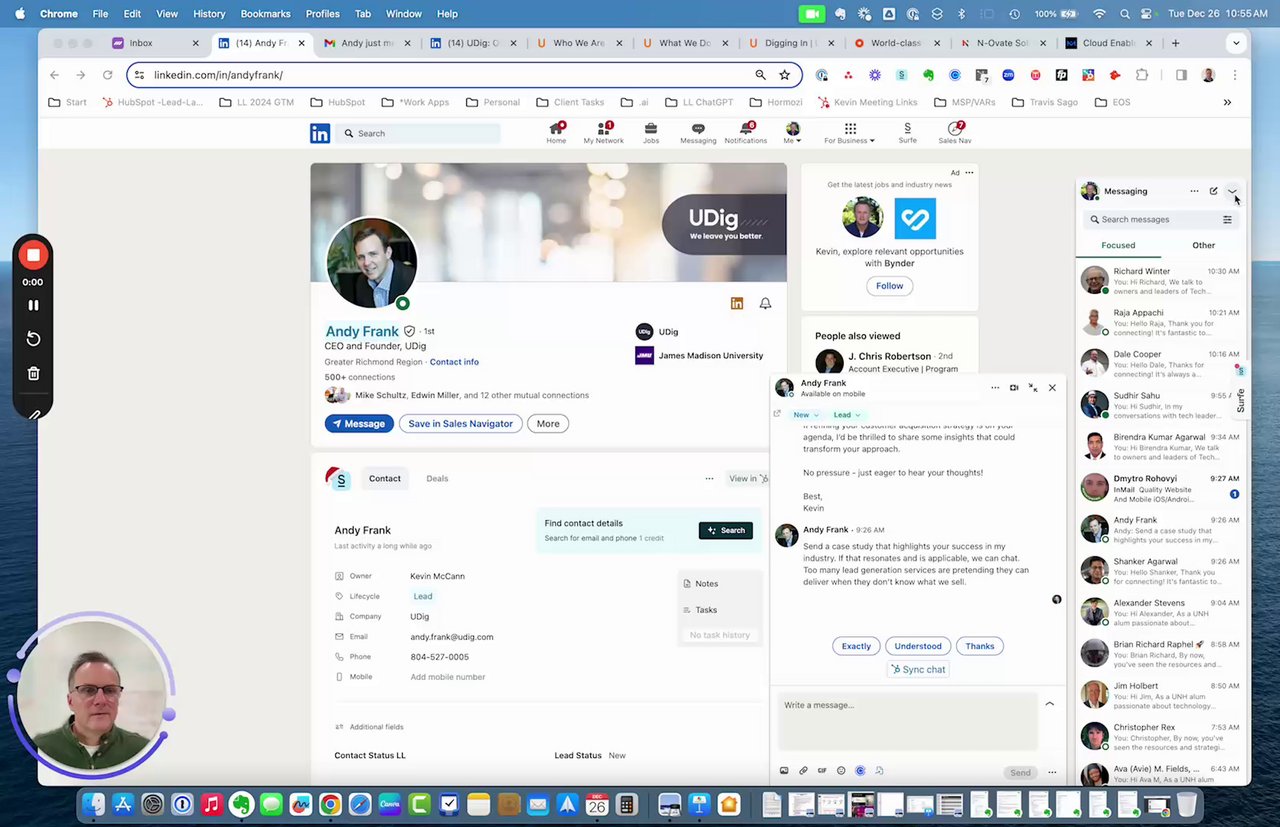Open the Surfe nav item
The width and height of the screenshot is (1280, 827).
click(907, 133)
